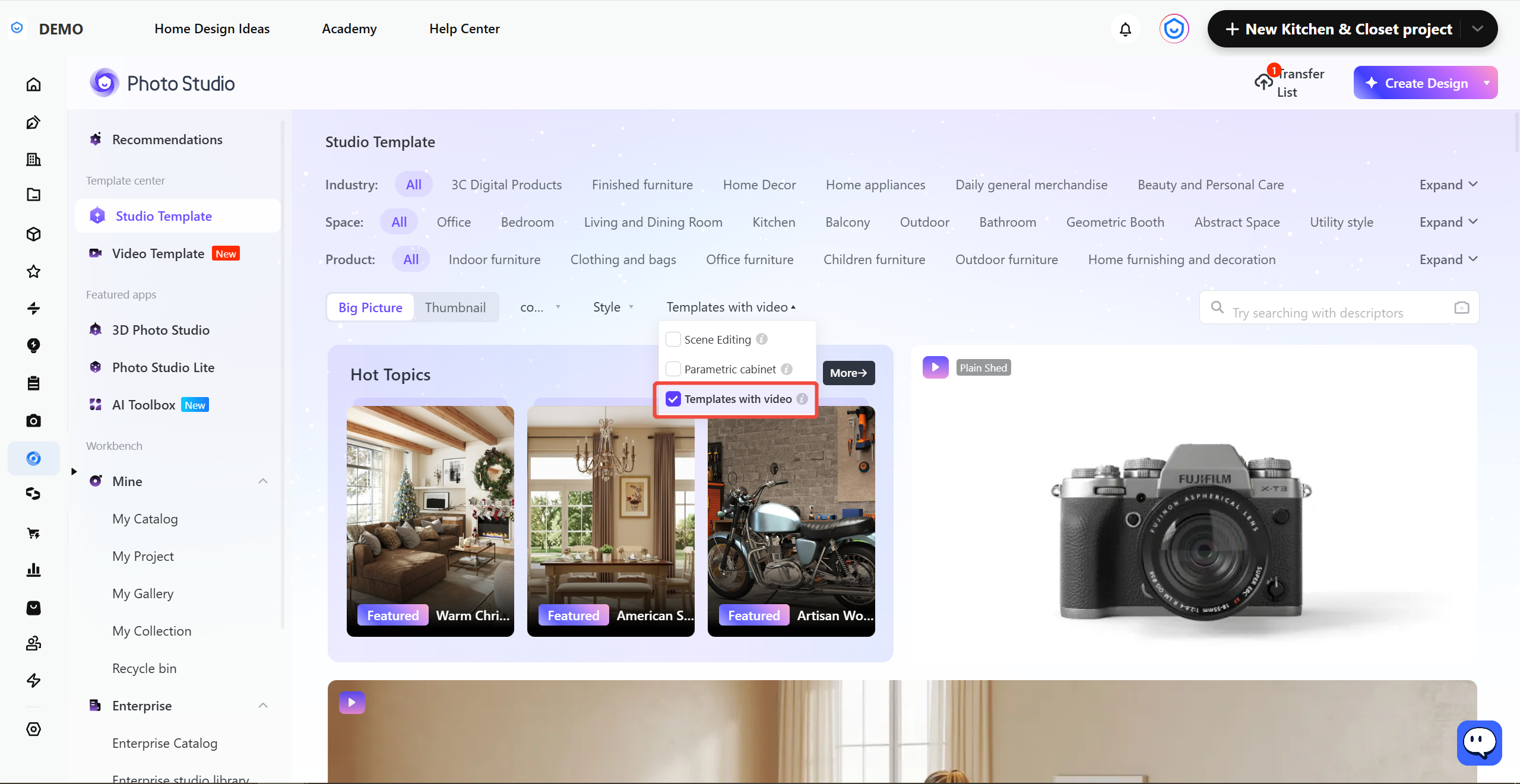
Task: Switch to Big Picture view
Action: click(x=370, y=307)
